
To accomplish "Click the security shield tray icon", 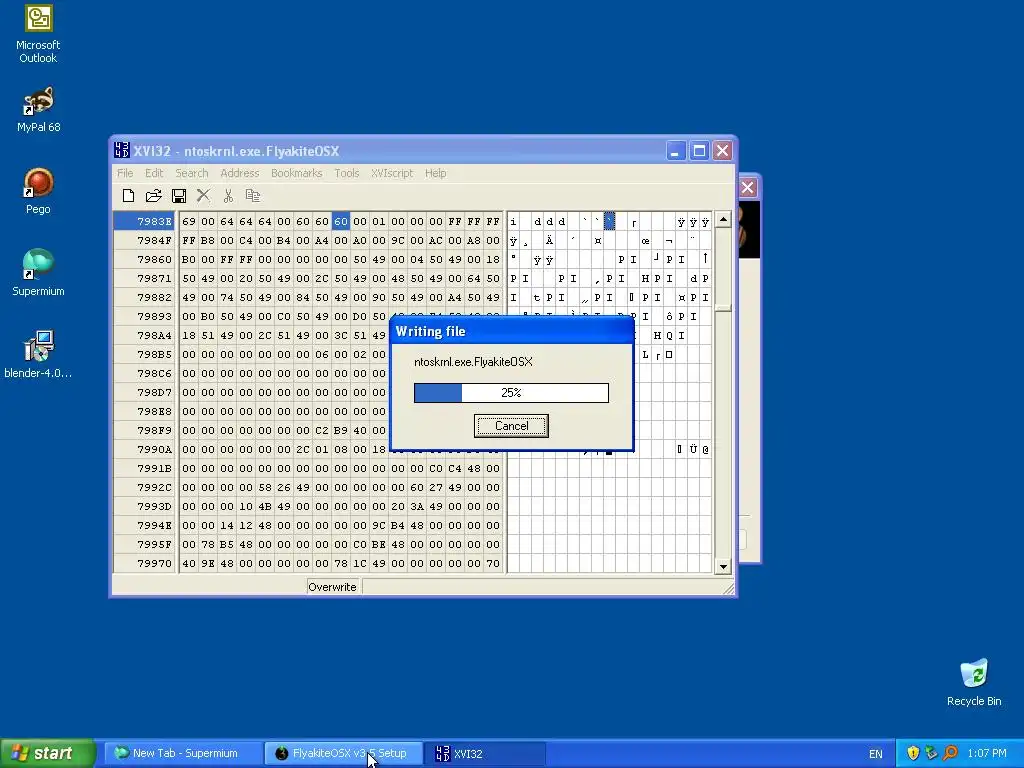I will [x=913, y=753].
